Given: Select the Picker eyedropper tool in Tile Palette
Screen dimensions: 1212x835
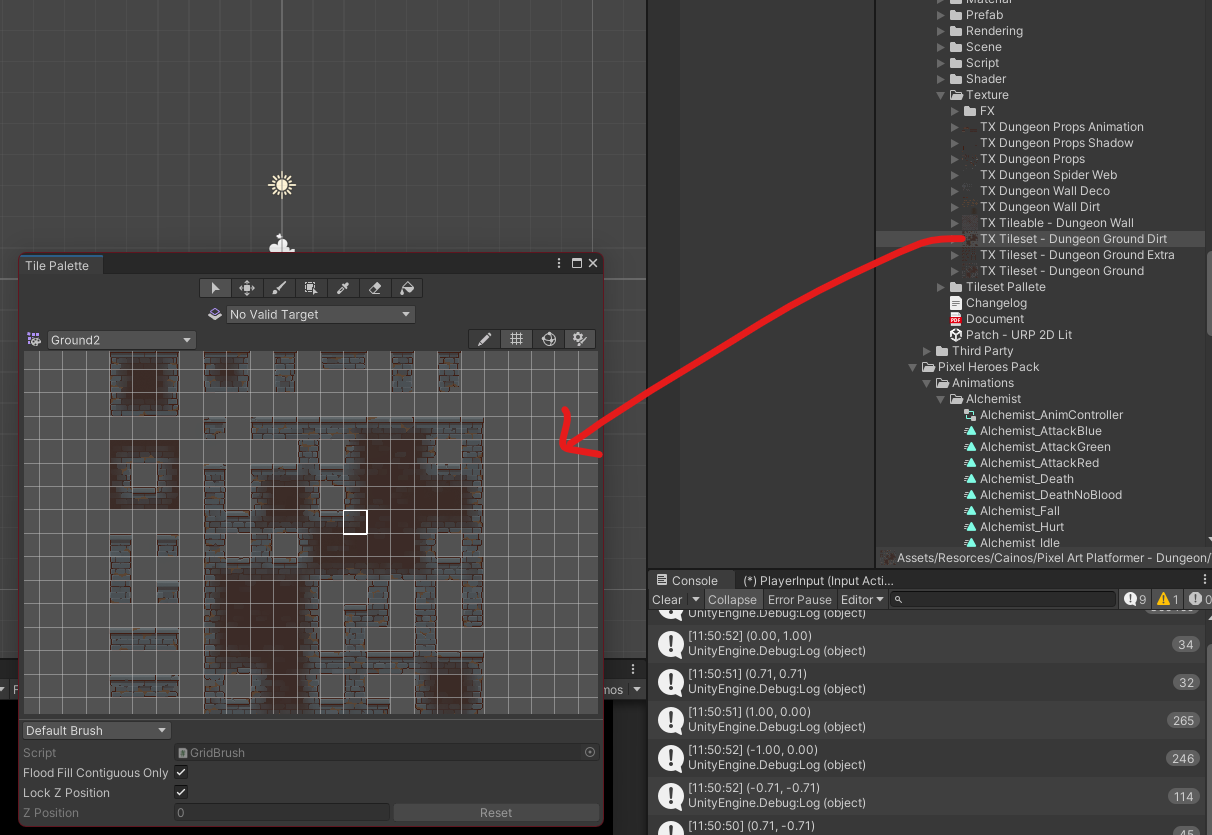Looking at the screenshot, I should [x=343, y=288].
